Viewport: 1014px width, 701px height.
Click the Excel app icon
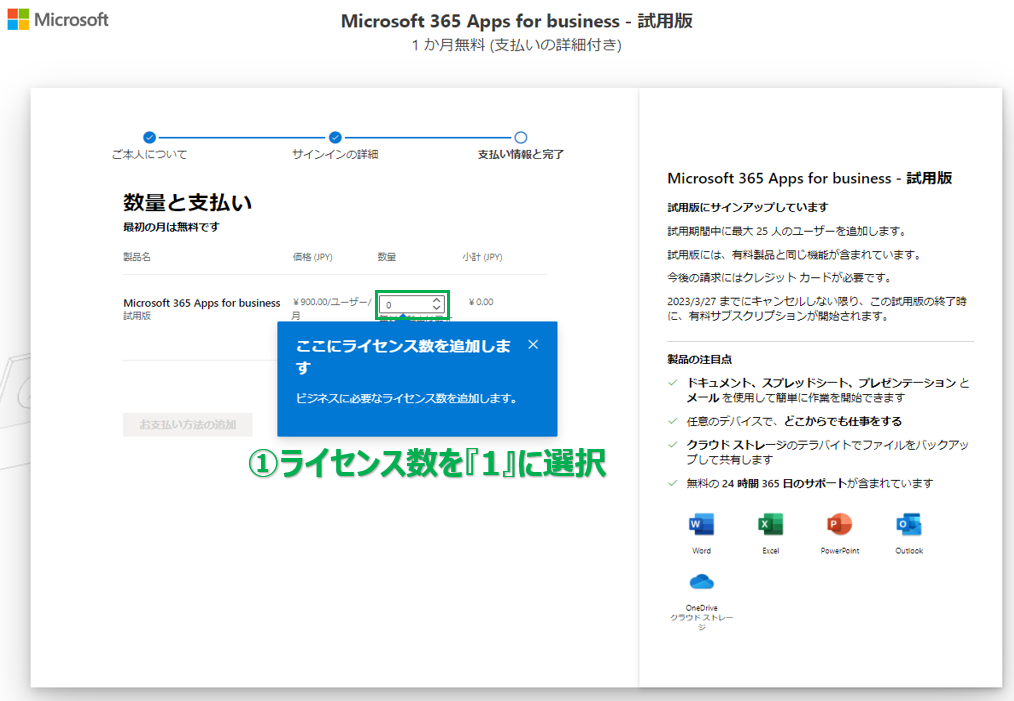[x=770, y=524]
